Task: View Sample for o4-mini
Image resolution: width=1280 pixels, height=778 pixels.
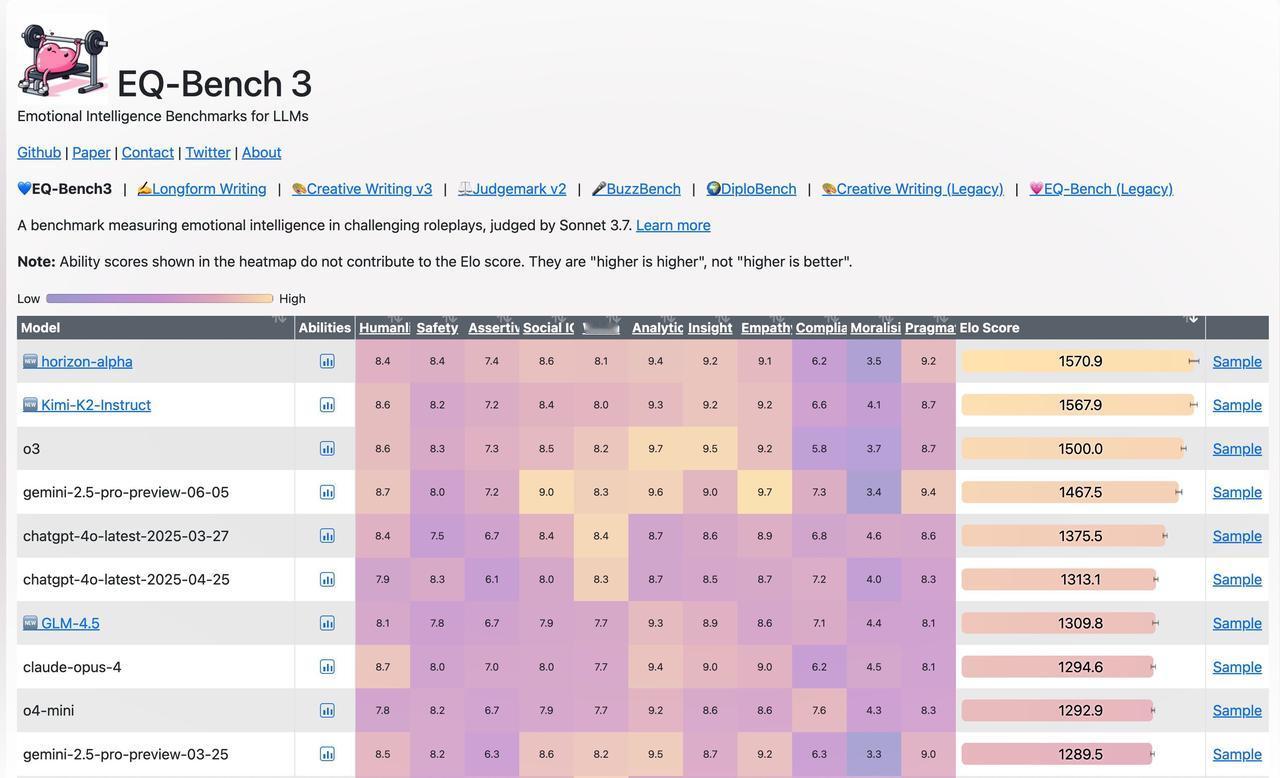Action: [x=1237, y=710]
